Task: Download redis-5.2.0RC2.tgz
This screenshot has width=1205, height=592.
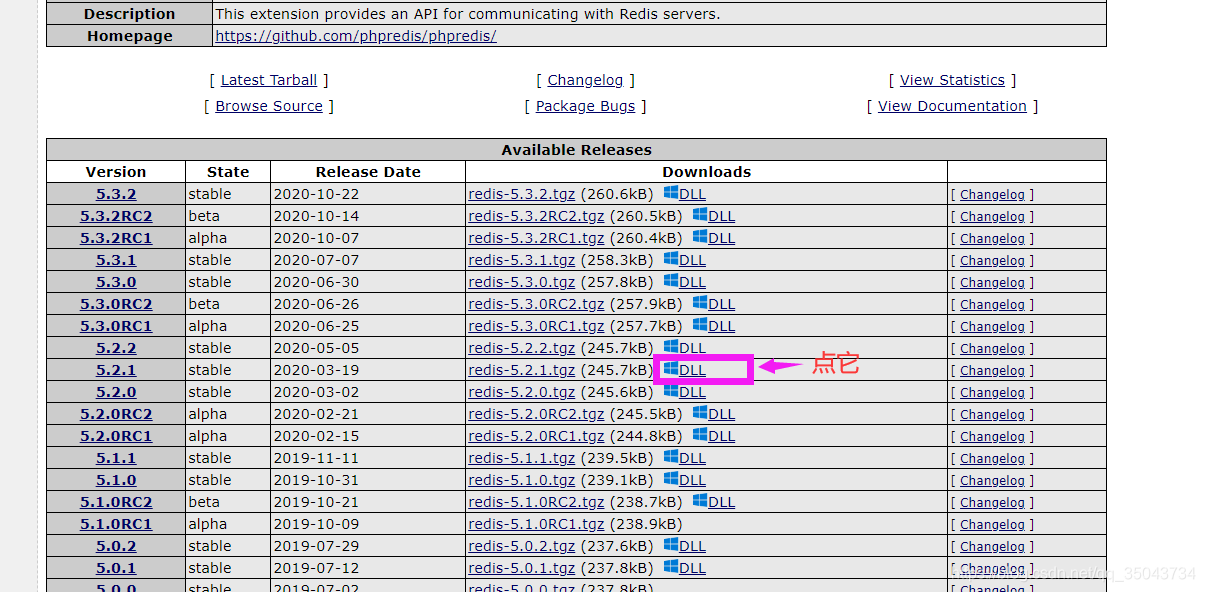Action: coord(536,414)
